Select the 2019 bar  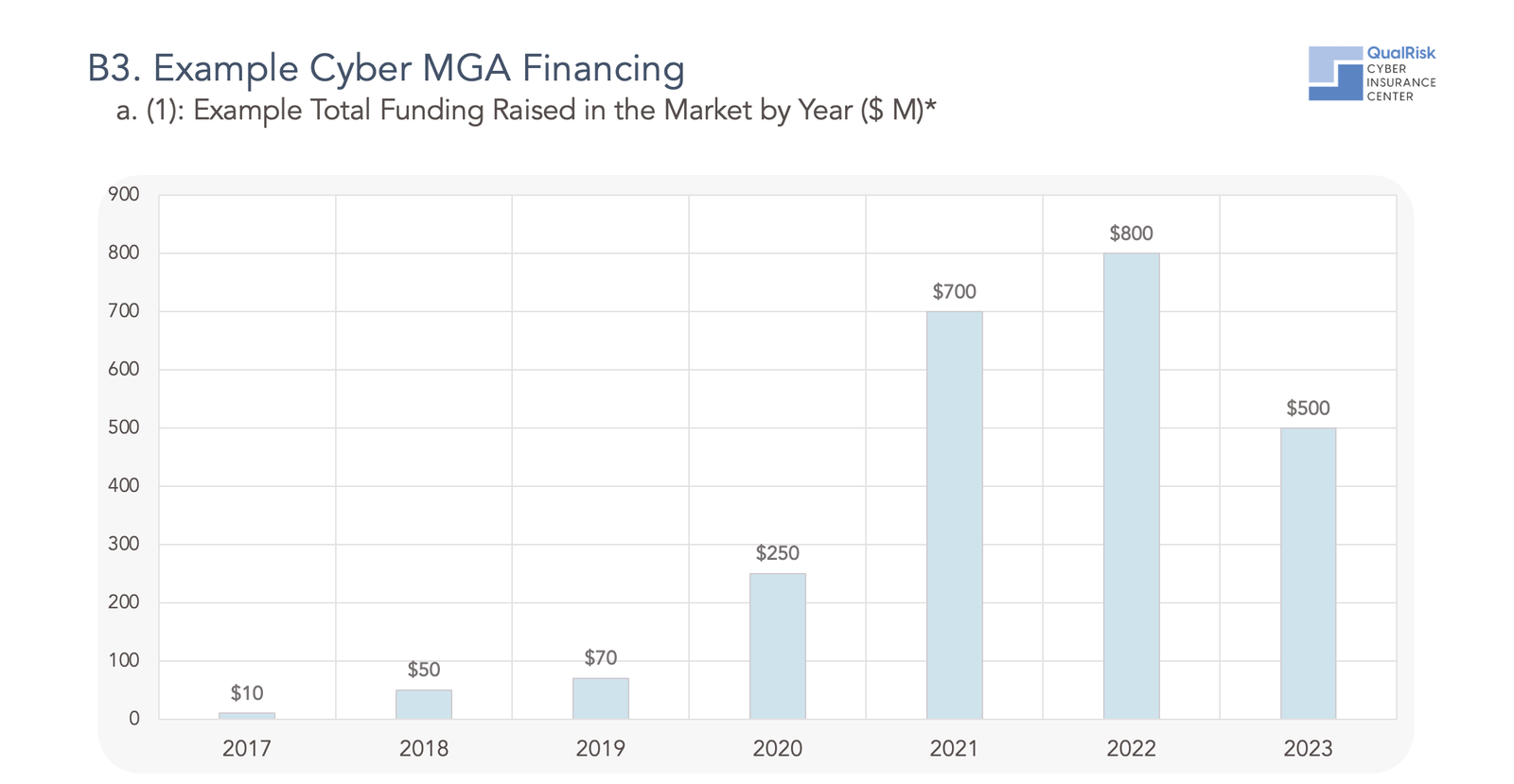[601, 699]
